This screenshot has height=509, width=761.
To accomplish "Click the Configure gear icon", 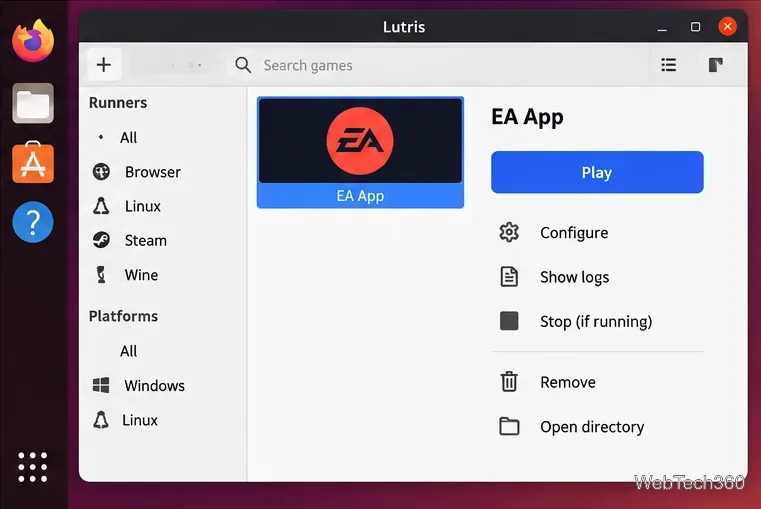I will coord(509,232).
